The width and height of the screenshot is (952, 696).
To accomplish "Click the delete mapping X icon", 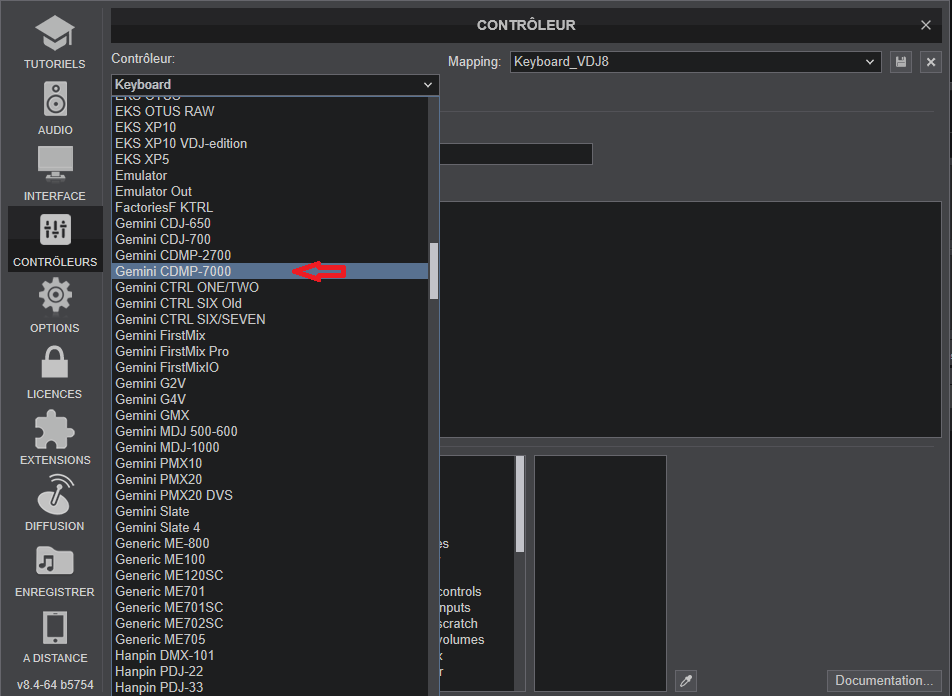I will (931, 62).
